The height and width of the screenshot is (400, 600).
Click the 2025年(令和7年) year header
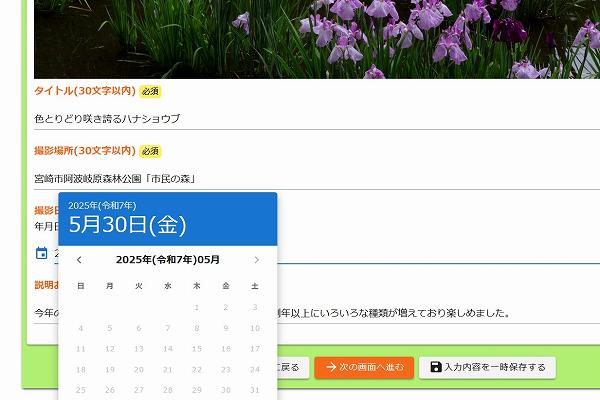tap(102, 206)
